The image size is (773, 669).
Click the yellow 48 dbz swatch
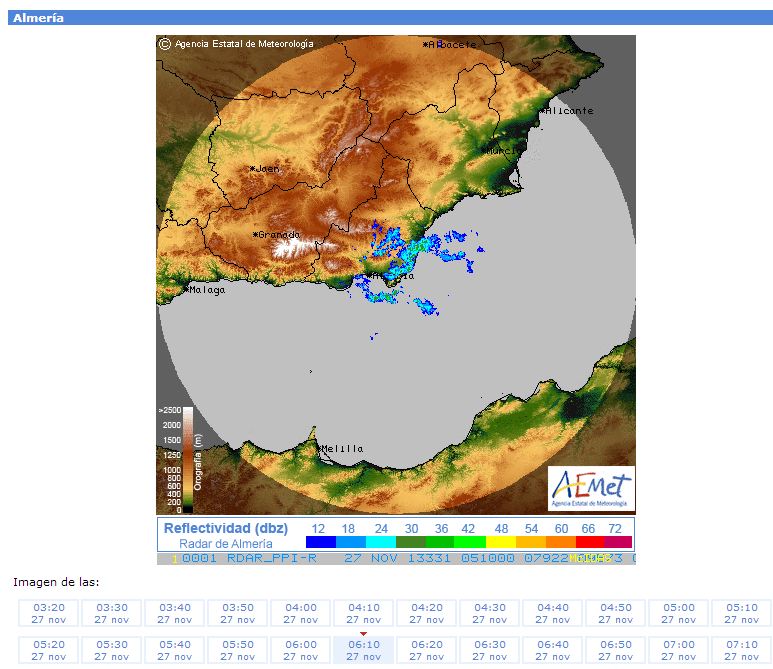click(501, 542)
